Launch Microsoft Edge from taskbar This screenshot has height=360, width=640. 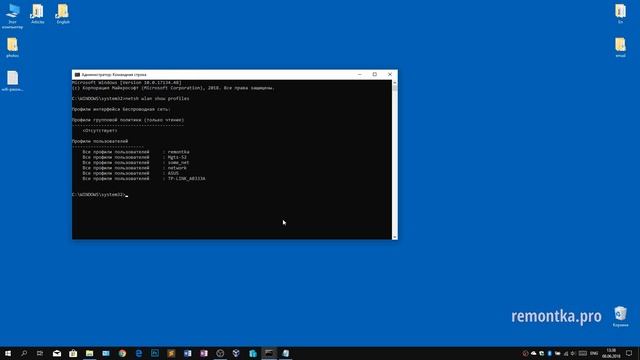[139, 353]
